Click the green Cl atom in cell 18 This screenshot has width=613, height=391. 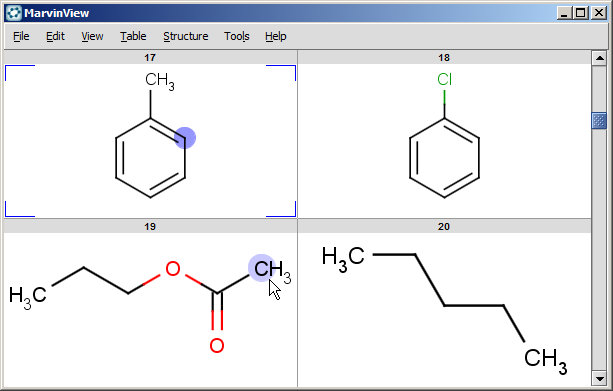coord(445,79)
